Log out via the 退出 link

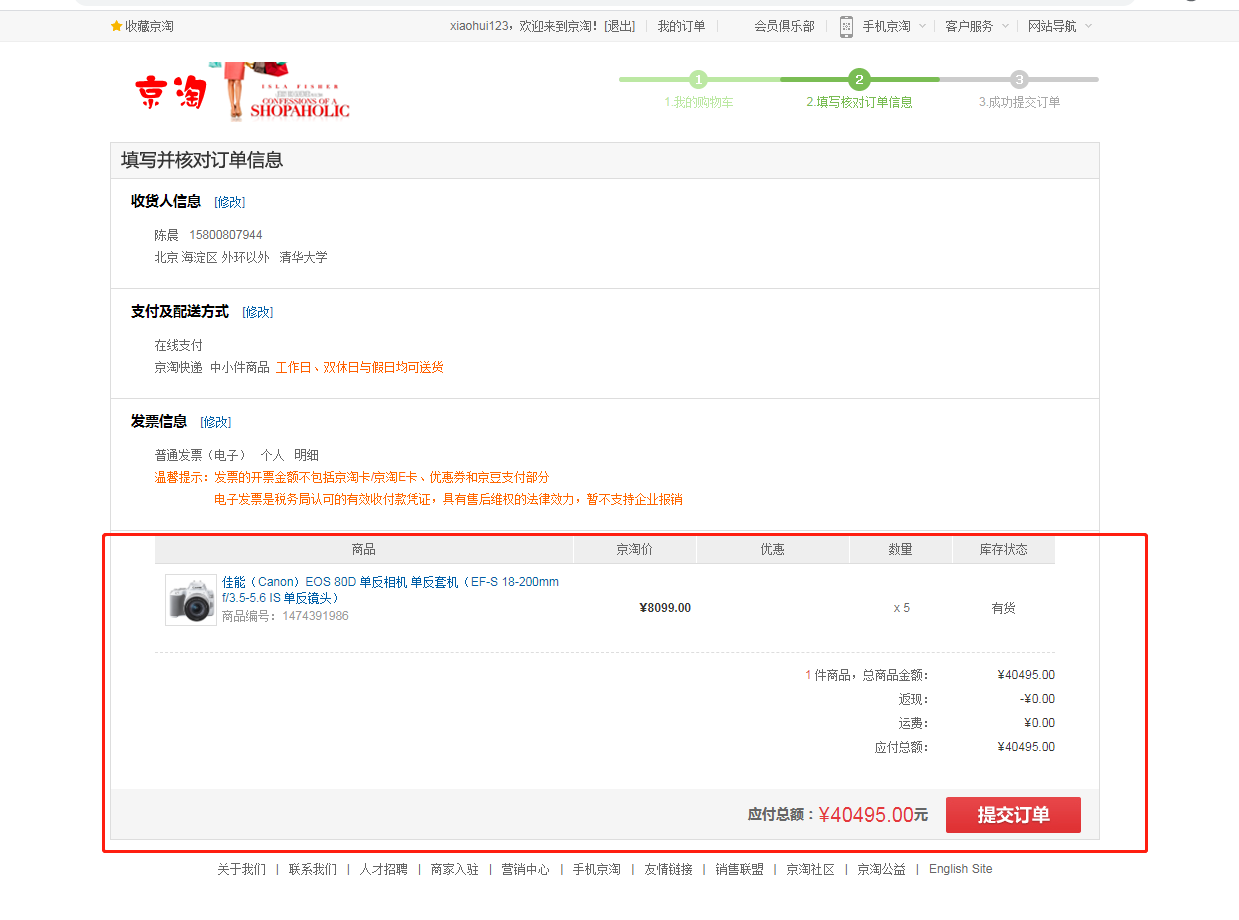620,26
